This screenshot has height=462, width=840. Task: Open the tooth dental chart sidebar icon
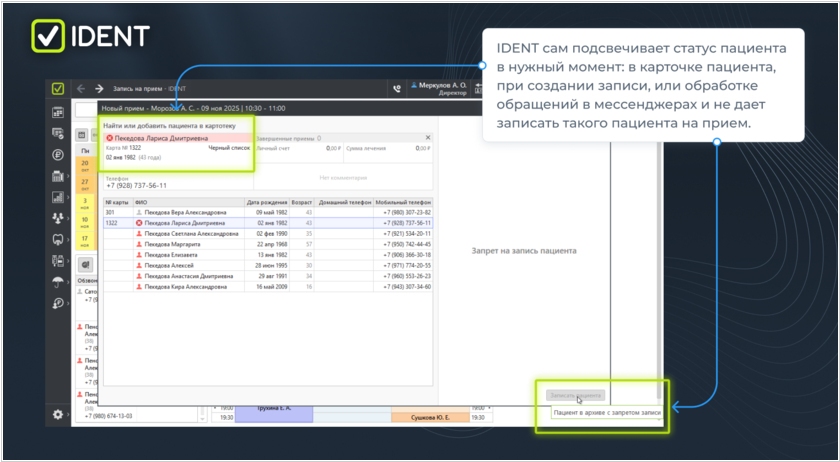pos(58,239)
